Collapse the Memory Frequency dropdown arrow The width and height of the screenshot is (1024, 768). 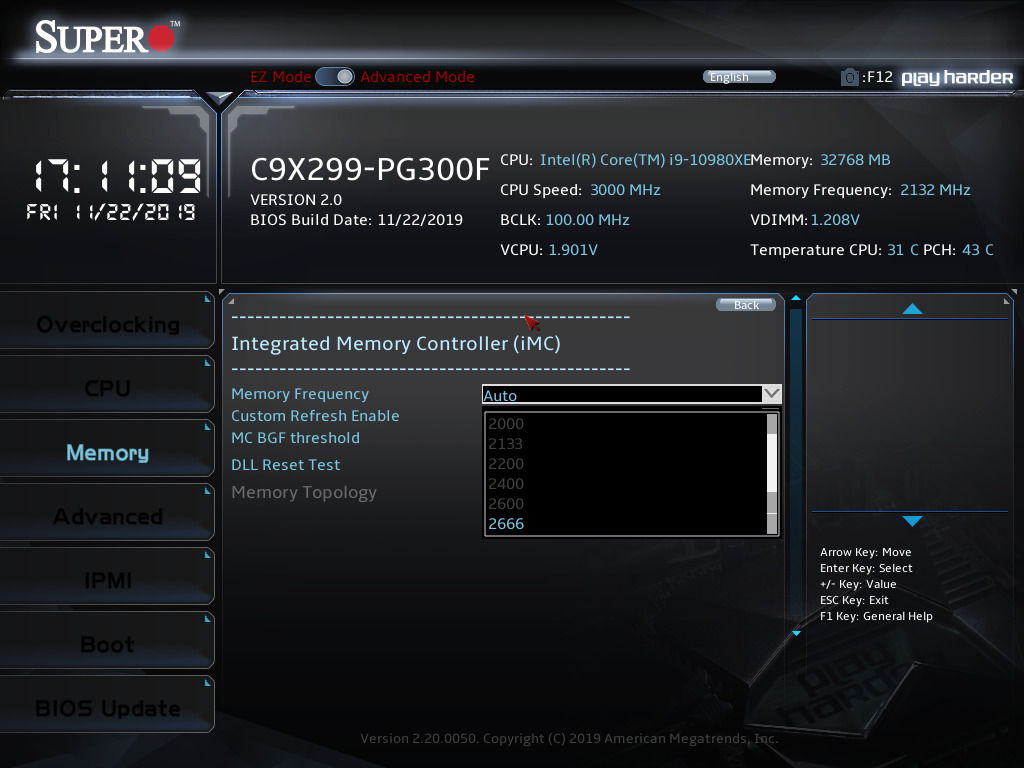[x=771, y=394]
